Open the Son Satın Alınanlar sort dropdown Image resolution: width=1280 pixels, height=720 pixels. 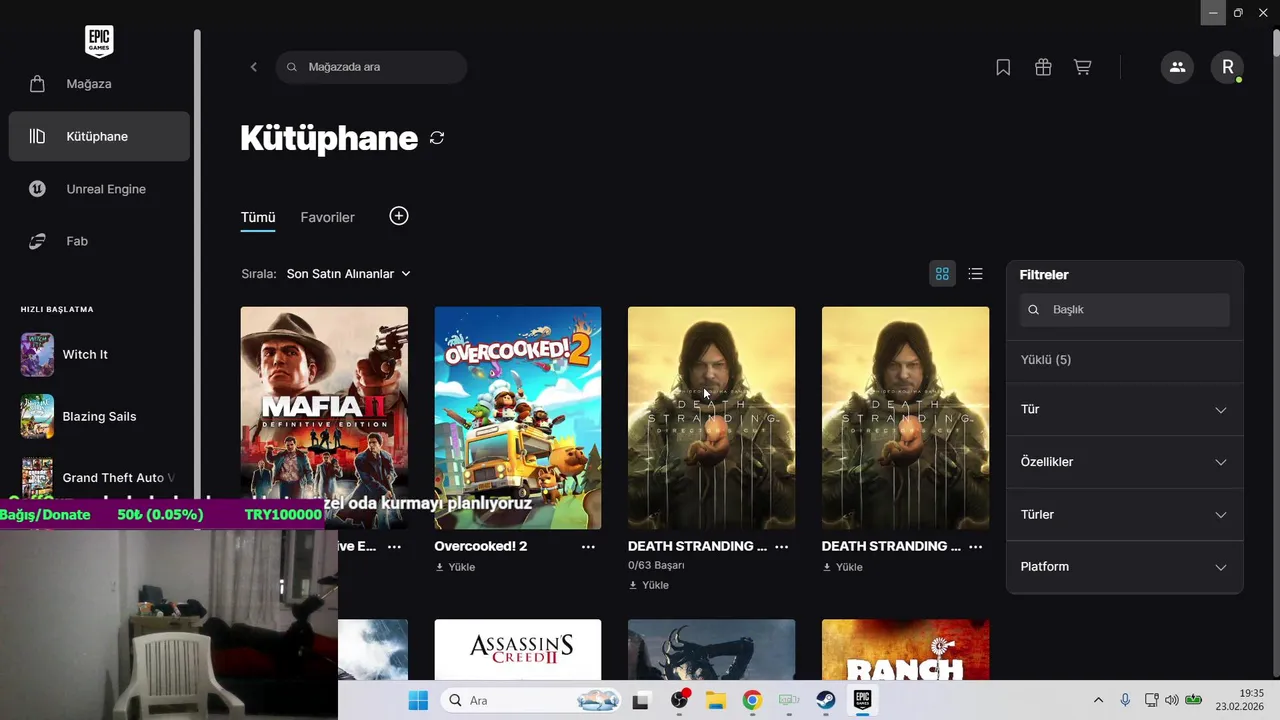click(x=348, y=273)
